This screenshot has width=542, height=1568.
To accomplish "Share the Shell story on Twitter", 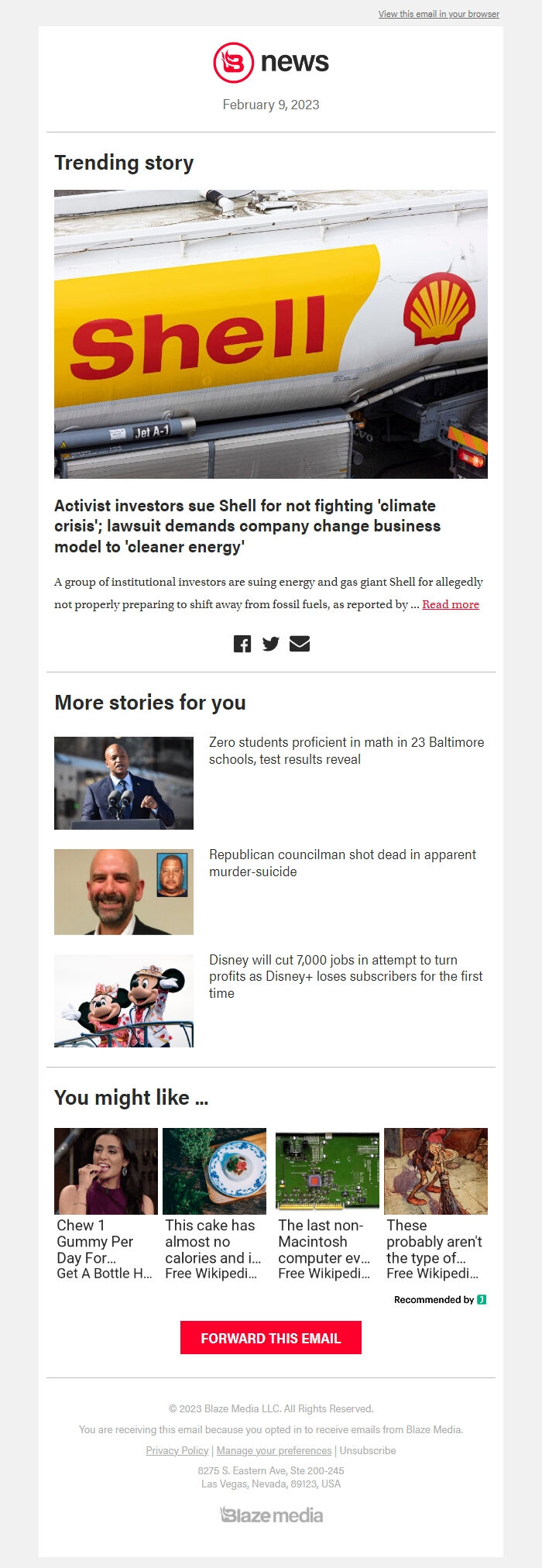I will (x=271, y=643).
